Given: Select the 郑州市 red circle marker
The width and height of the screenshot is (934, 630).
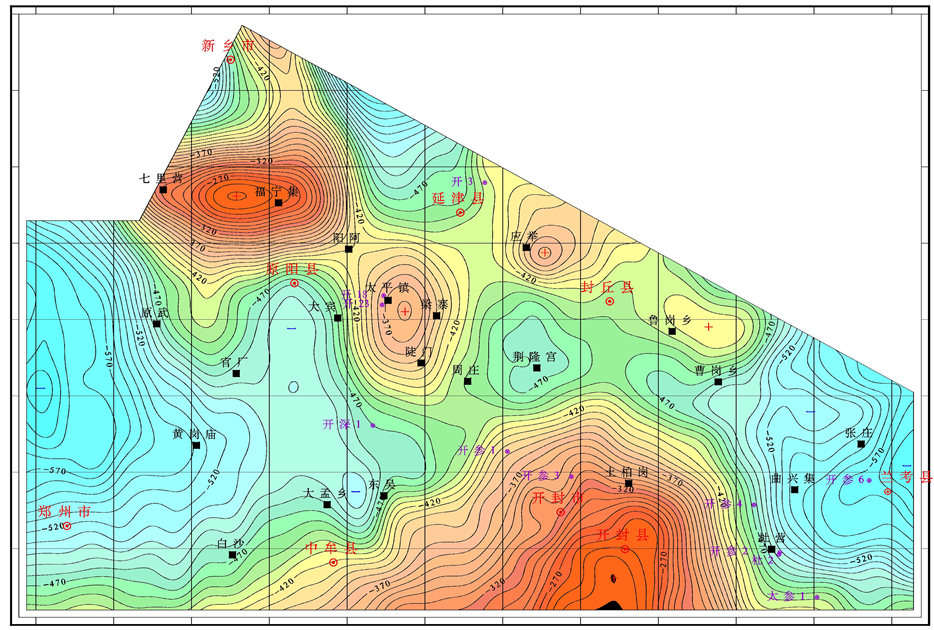Looking at the screenshot, I should pos(67,526).
